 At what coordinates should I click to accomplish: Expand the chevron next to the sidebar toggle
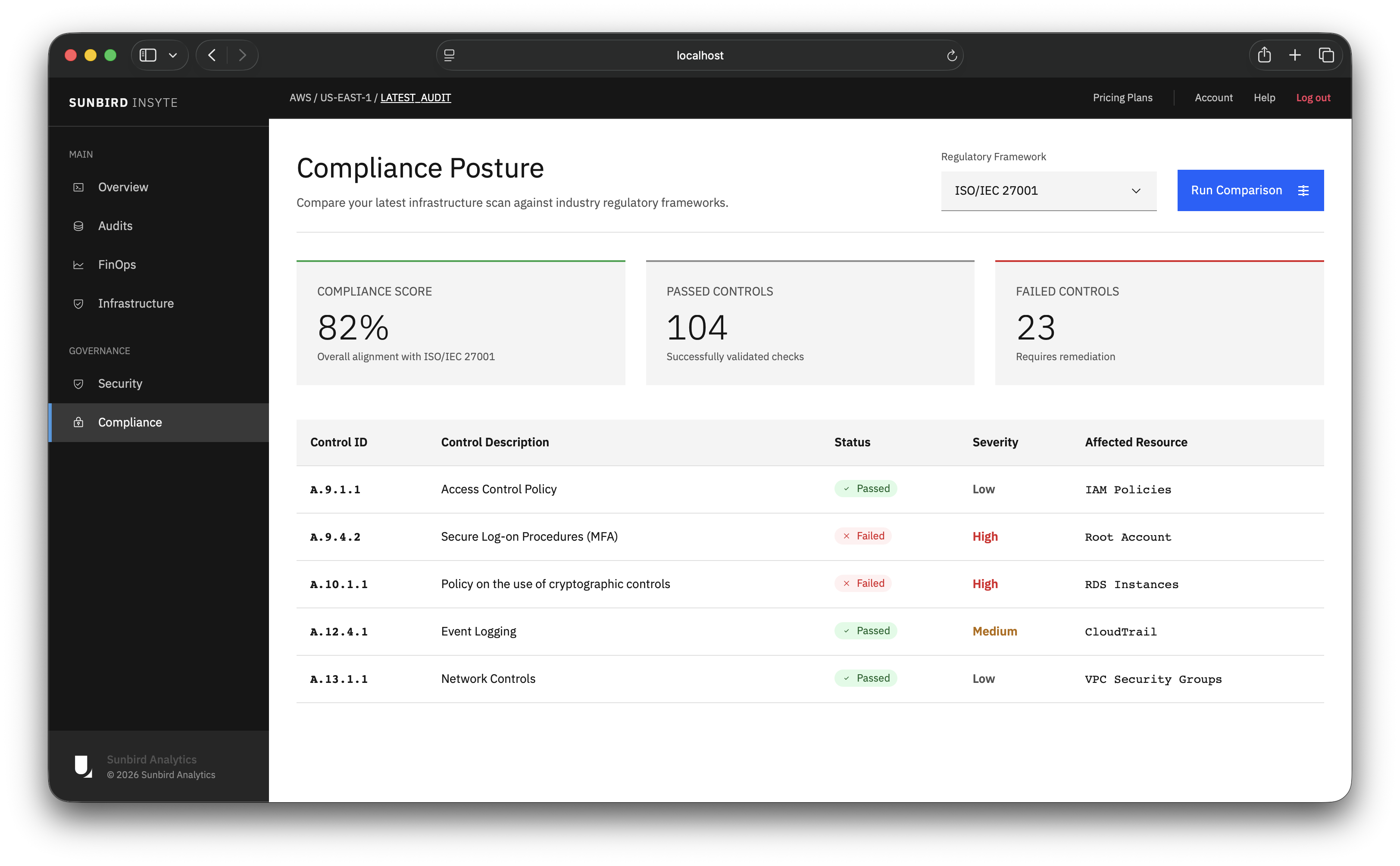click(172, 55)
